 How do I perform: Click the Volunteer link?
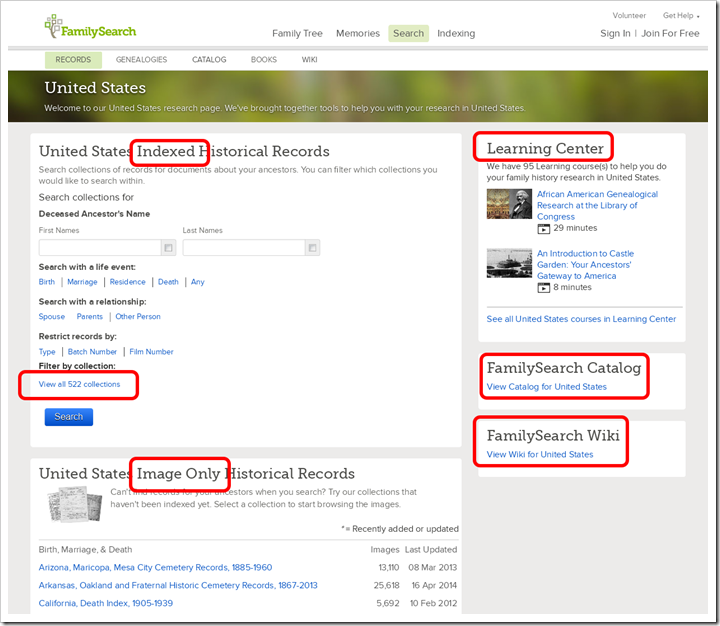coord(629,16)
